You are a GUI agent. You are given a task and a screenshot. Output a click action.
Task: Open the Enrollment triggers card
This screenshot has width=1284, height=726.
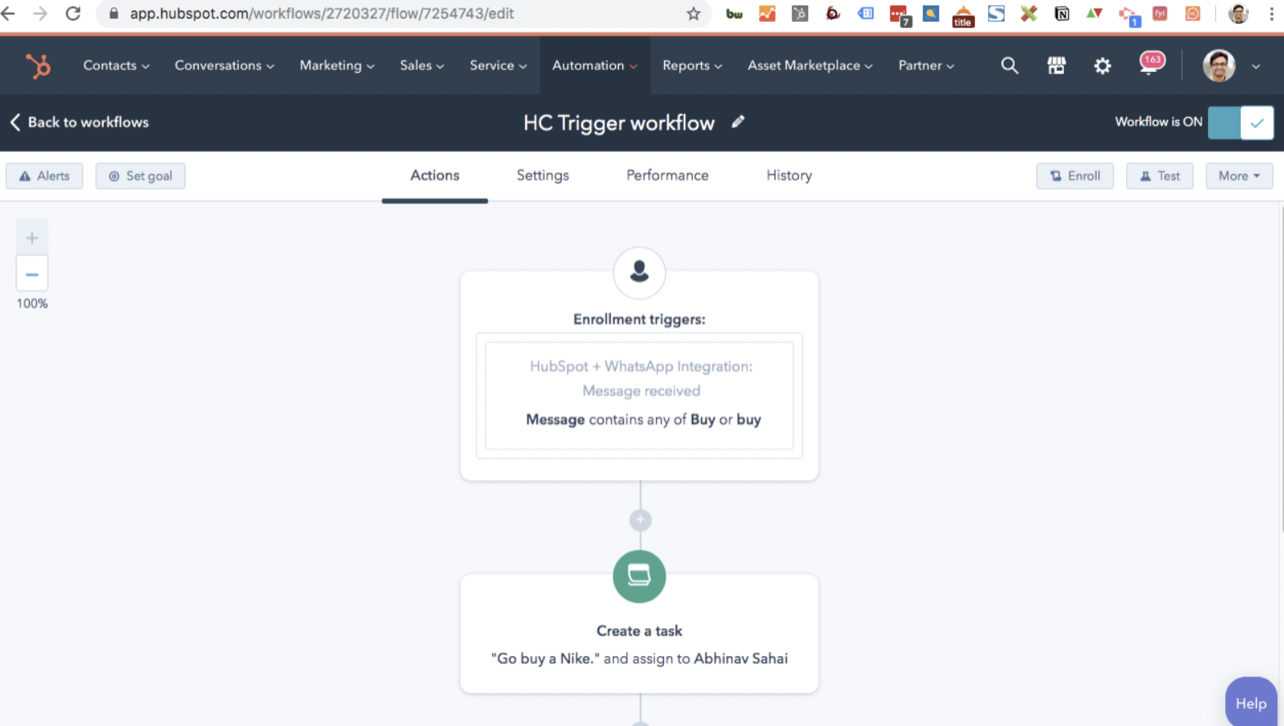click(639, 375)
